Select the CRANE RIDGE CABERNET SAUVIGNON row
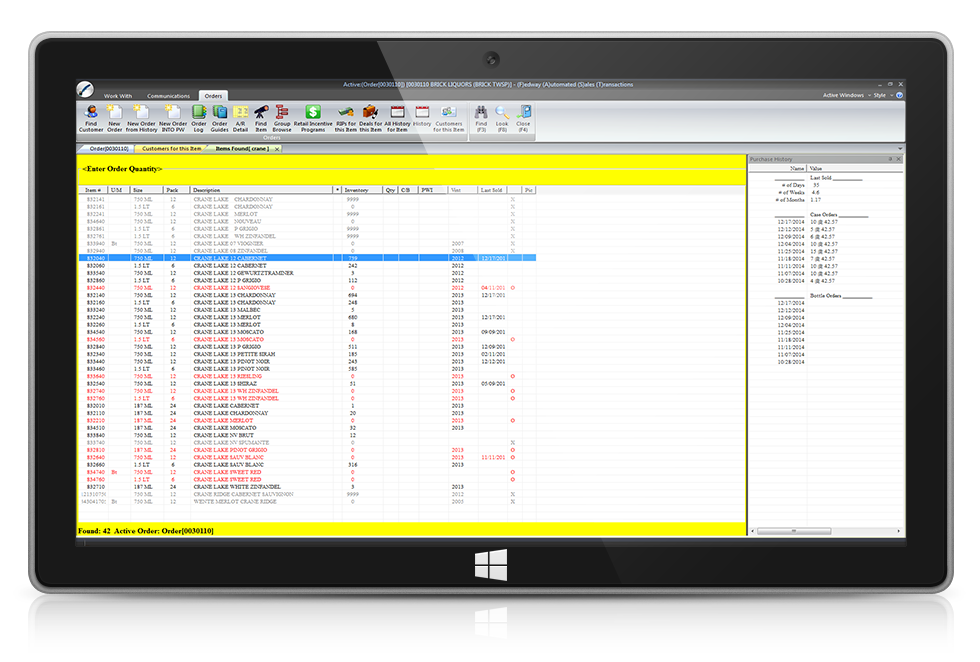Viewport: 980px width, 662px height. pyautogui.click(x=307, y=494)
